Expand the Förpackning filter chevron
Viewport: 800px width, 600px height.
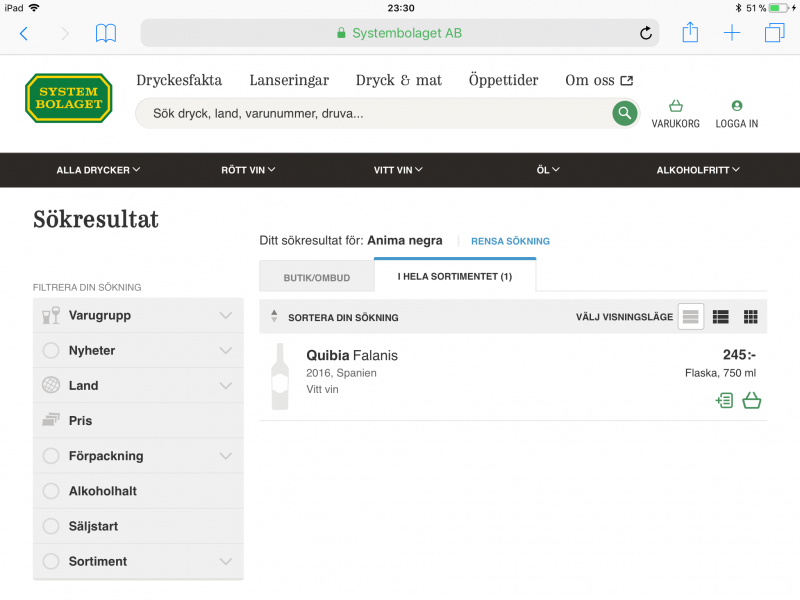226,456
